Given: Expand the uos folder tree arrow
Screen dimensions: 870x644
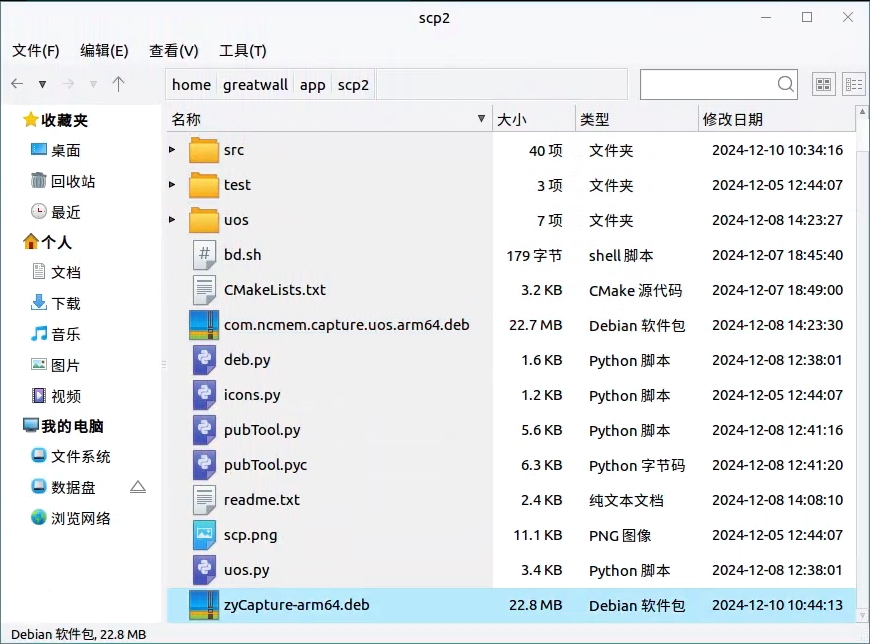Looking at the screenshot, I should tap(172, 220).
